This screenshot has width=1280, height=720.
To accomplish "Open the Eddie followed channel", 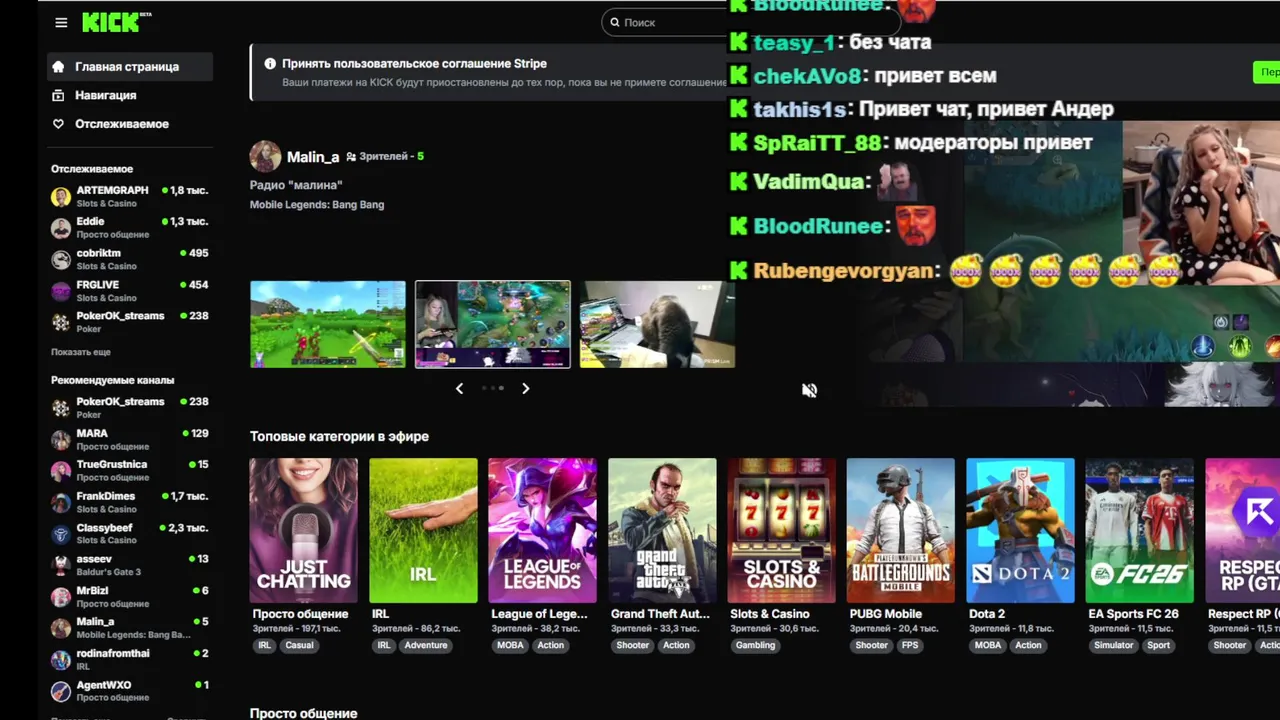I will [130, 227].
